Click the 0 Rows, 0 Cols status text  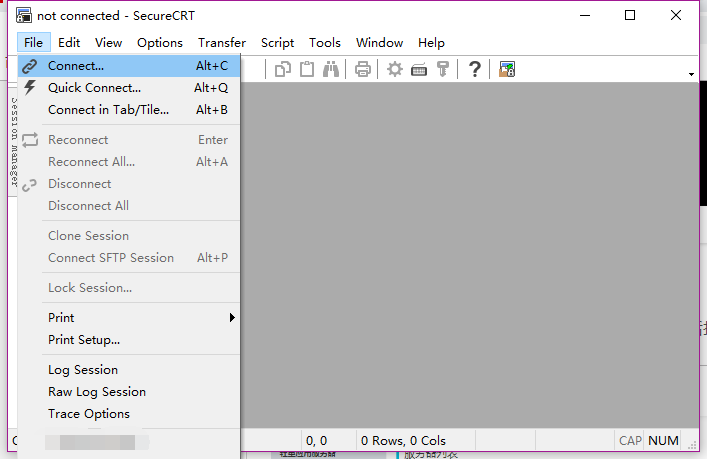click(403, 441)
